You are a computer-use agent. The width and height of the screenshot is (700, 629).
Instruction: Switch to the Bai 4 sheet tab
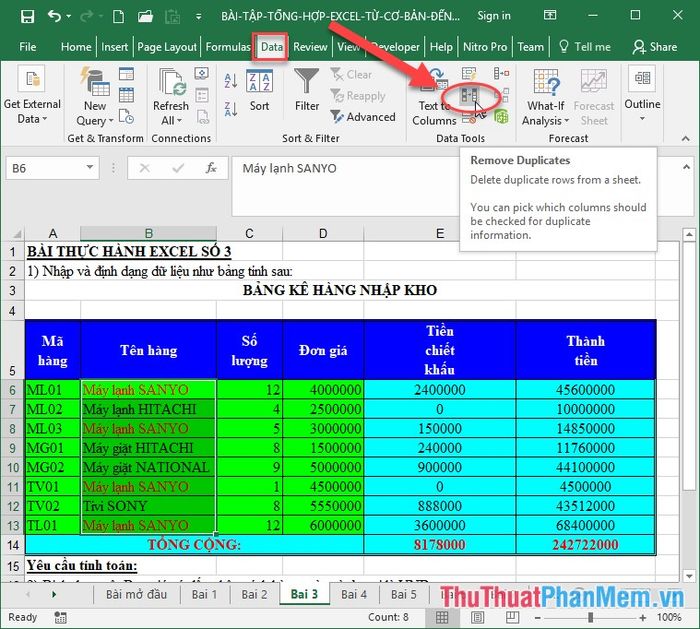(353, 594)
